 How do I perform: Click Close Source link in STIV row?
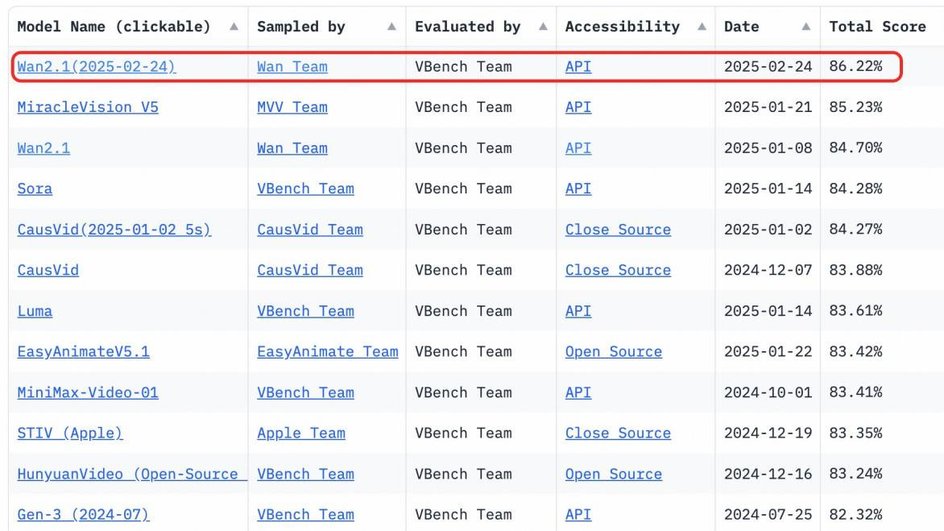point(618,433)
